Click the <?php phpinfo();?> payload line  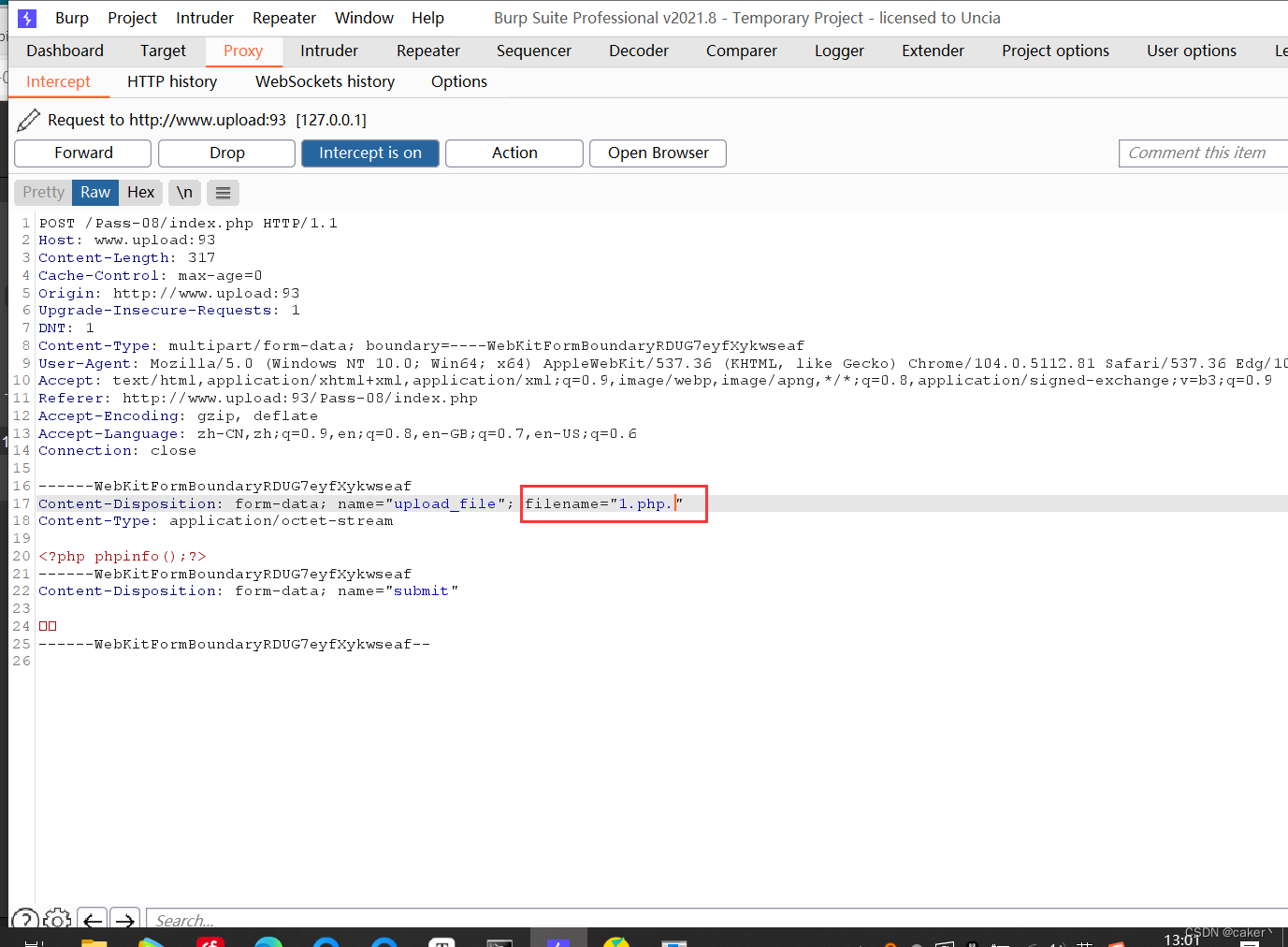coord(123,557)
